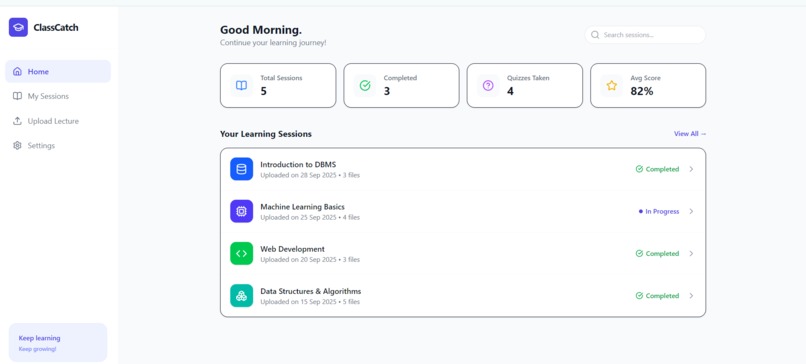Click the Good Morning heading
This screenshot has height=364, width=806.
click(x=261, y=30)
